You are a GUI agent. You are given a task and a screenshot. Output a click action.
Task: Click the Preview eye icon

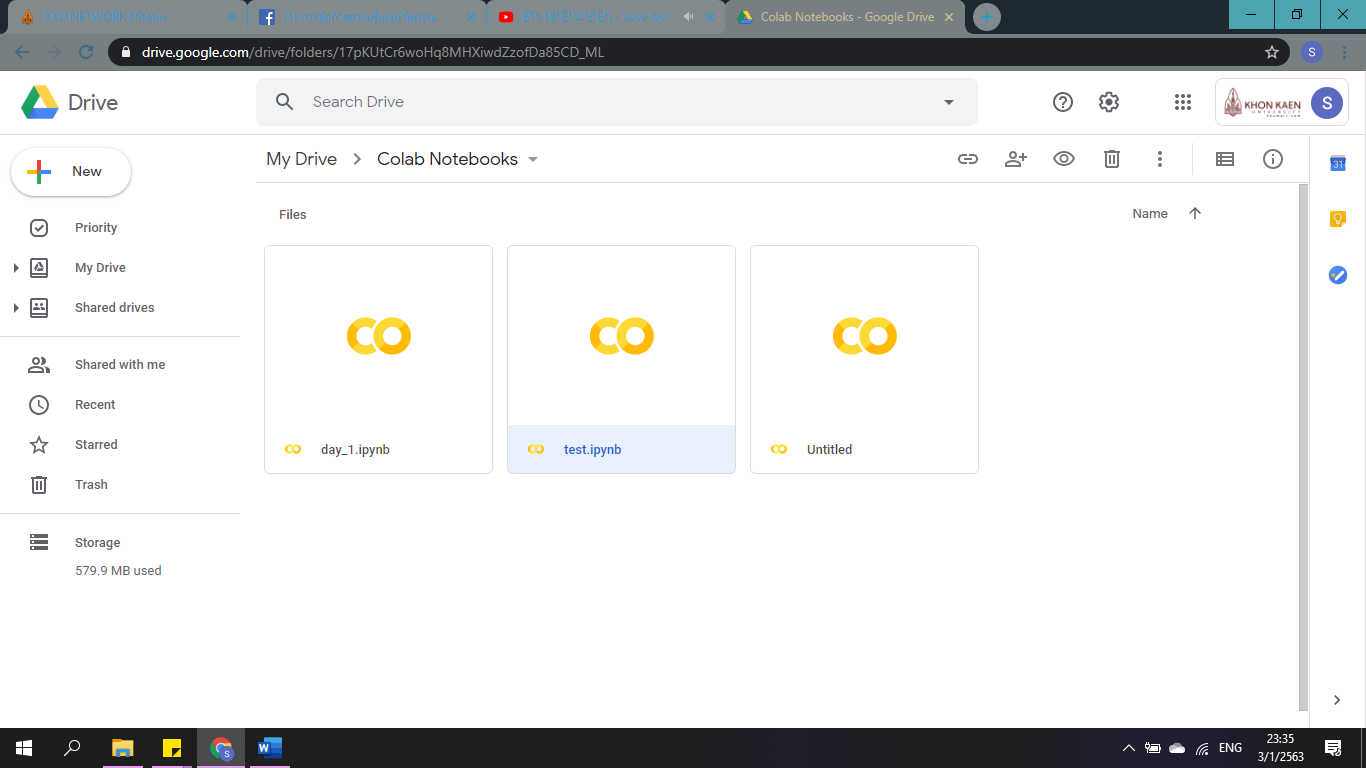point(1064,159)
